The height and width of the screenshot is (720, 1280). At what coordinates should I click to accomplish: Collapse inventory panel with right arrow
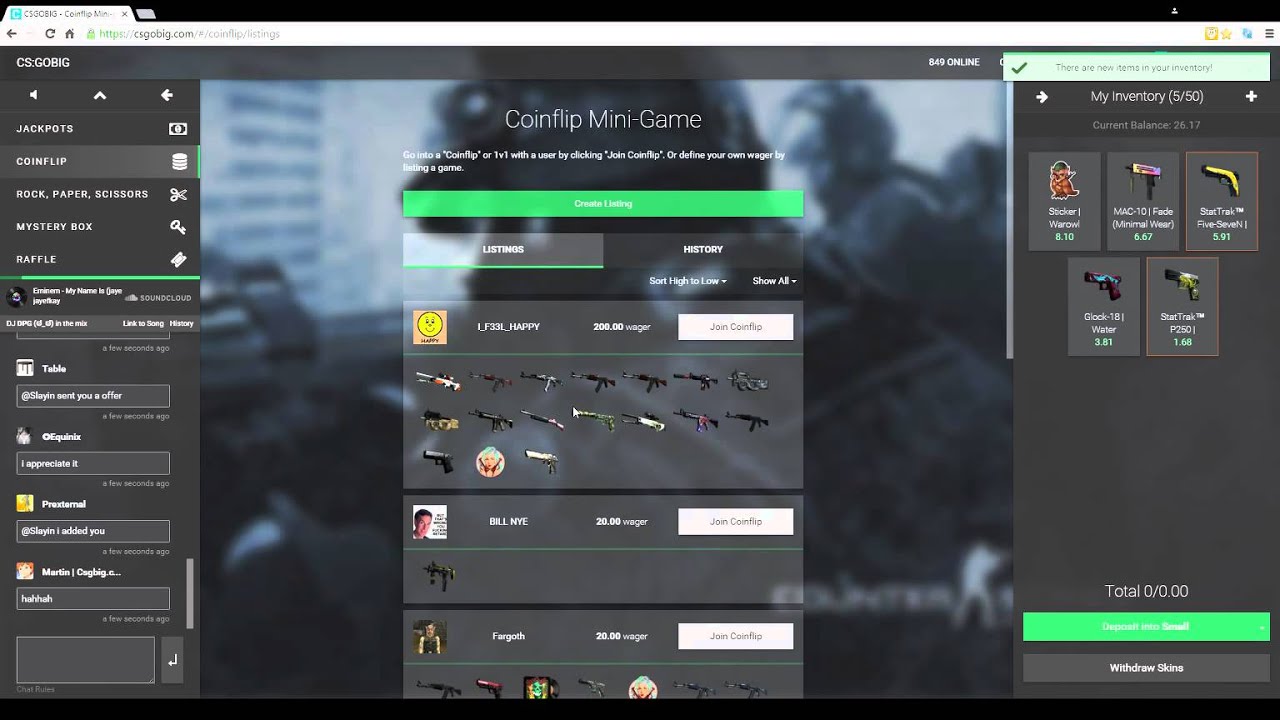coord(1042,97)
